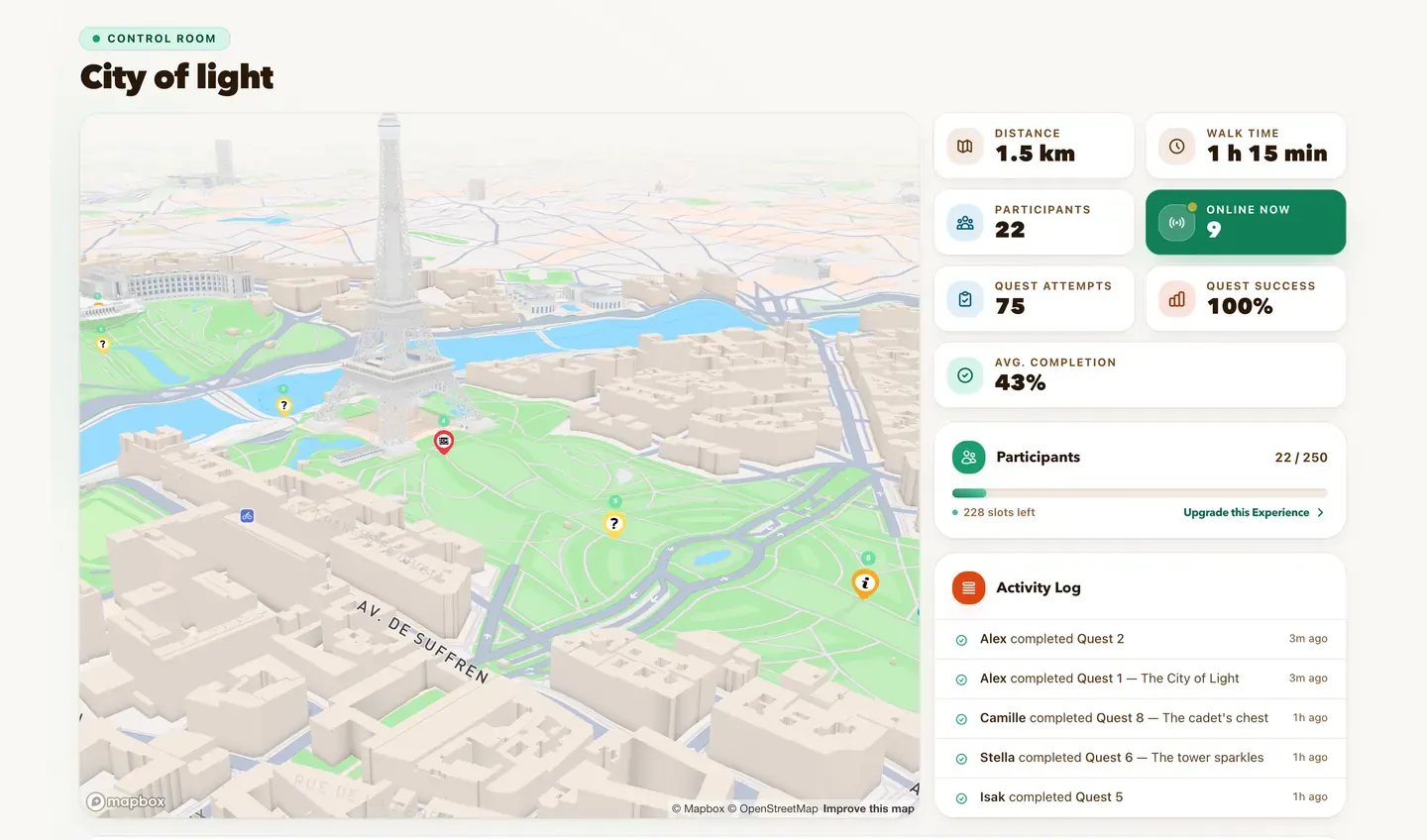Click the Improve this map link
The image size is (1427, 840).
click(x=868, y=808)
